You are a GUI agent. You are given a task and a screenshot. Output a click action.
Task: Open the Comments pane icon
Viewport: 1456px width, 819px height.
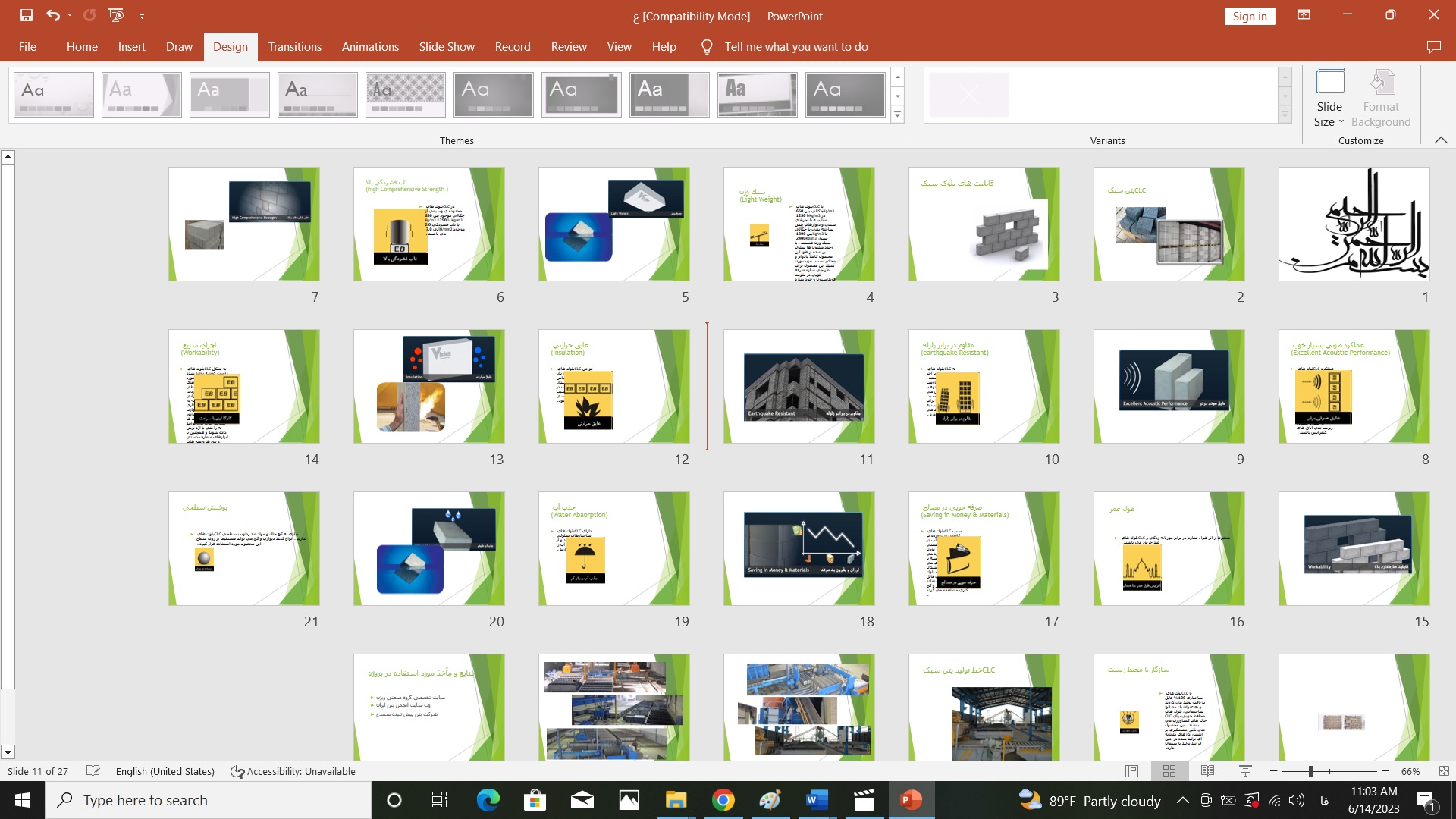point(1433,47)
